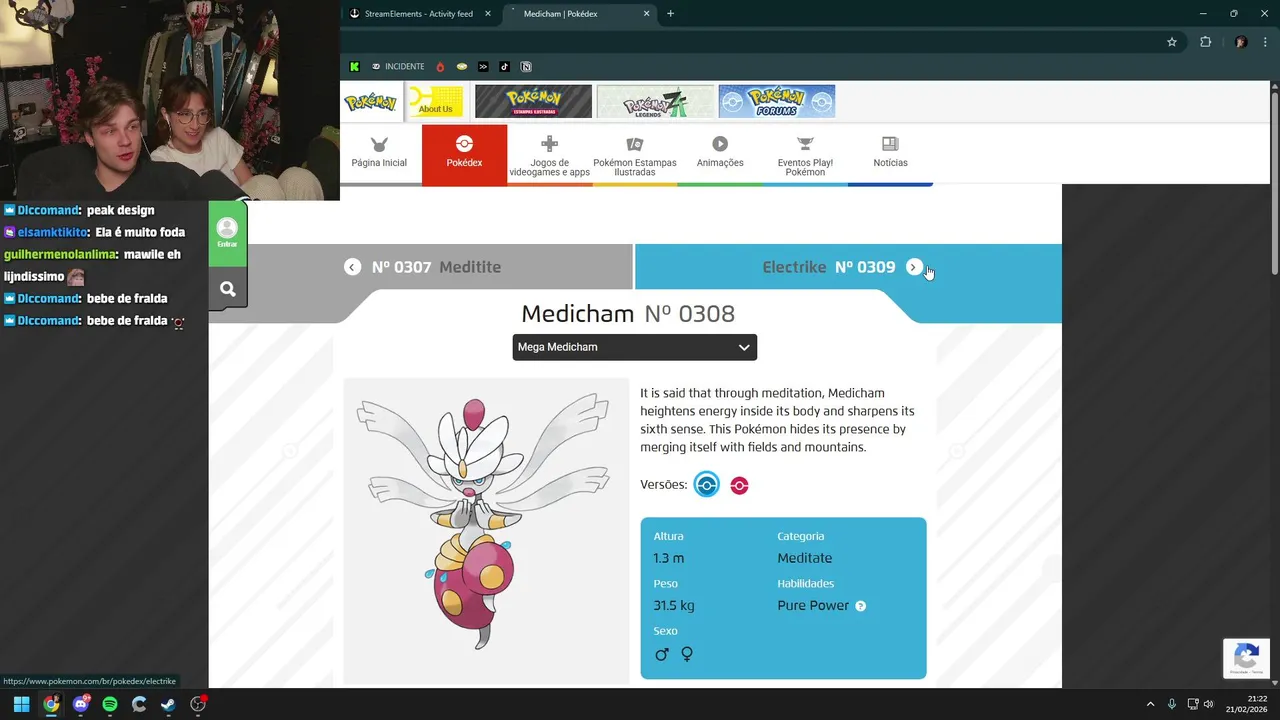The width and height of the screenshot is (1280, 720).
Task: Open Steam from the taskbar
Action: (168, 704)
